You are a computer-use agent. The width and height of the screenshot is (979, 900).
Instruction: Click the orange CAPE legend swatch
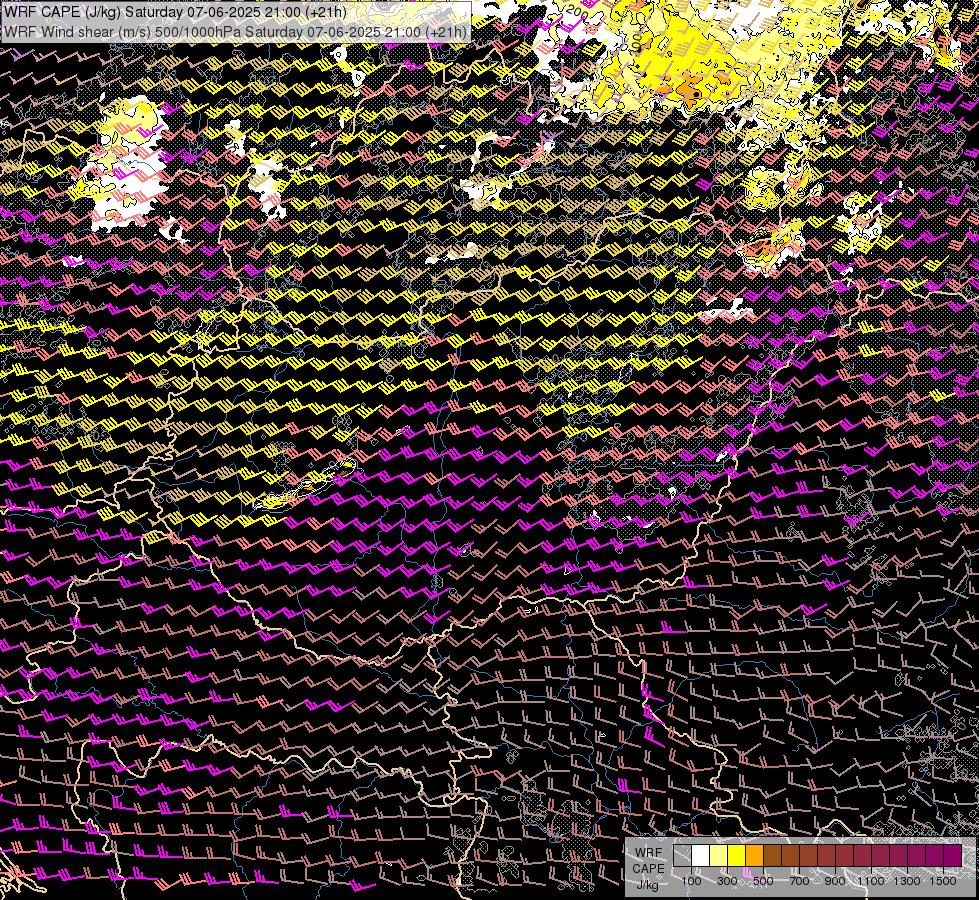[x=755, y=856]
